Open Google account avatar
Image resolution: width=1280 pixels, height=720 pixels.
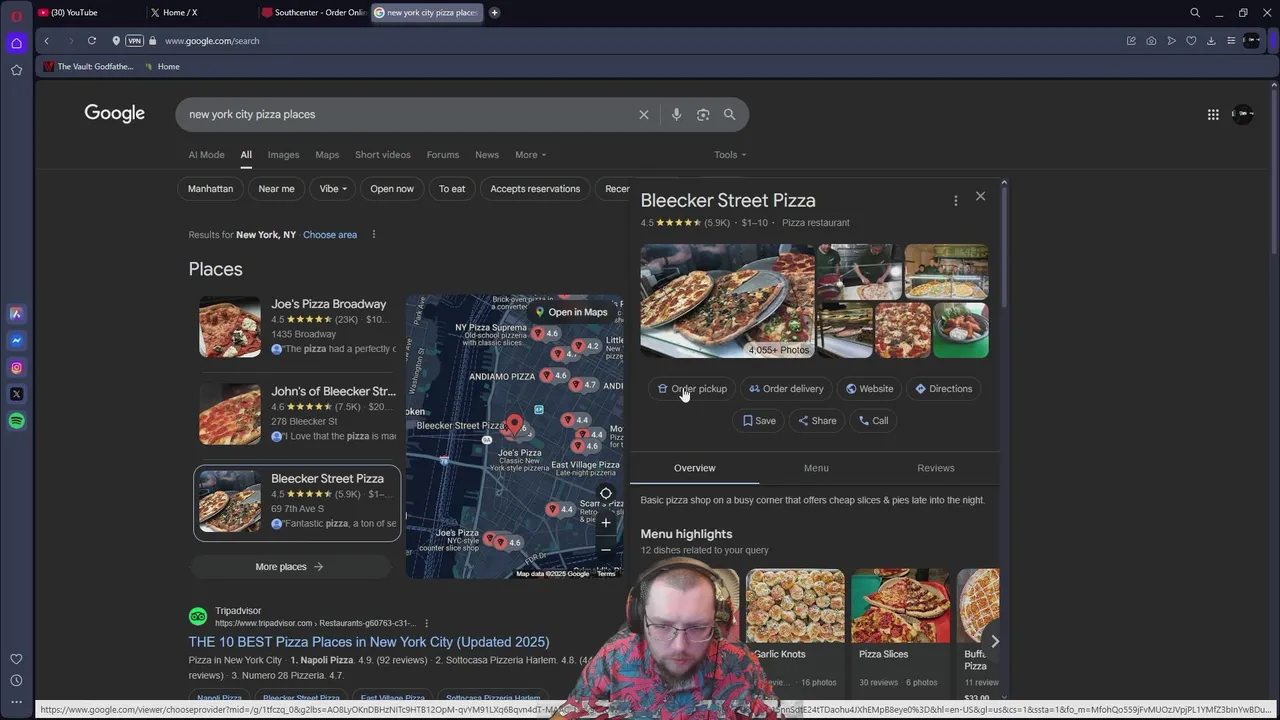pyautogui.click(x=1243, y=114)
